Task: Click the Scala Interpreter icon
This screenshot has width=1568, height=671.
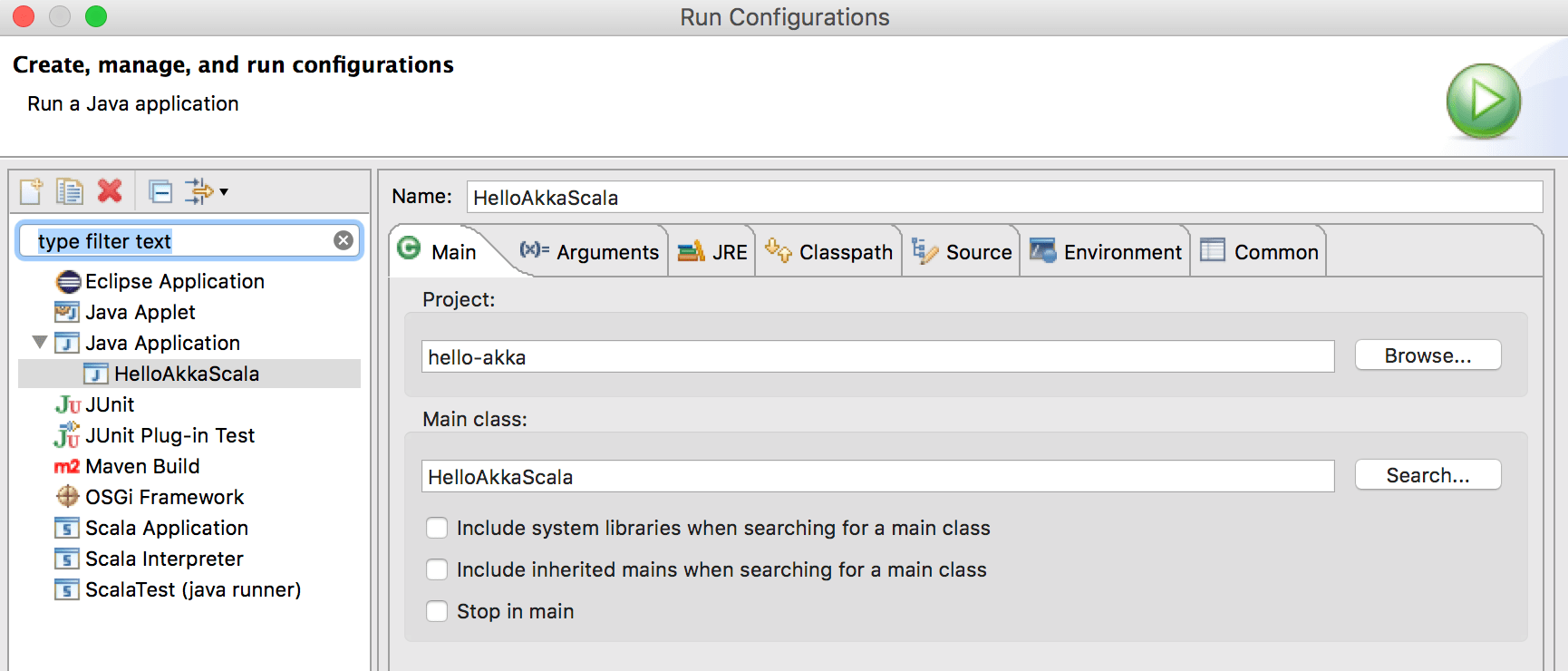Action: [67, 559]
